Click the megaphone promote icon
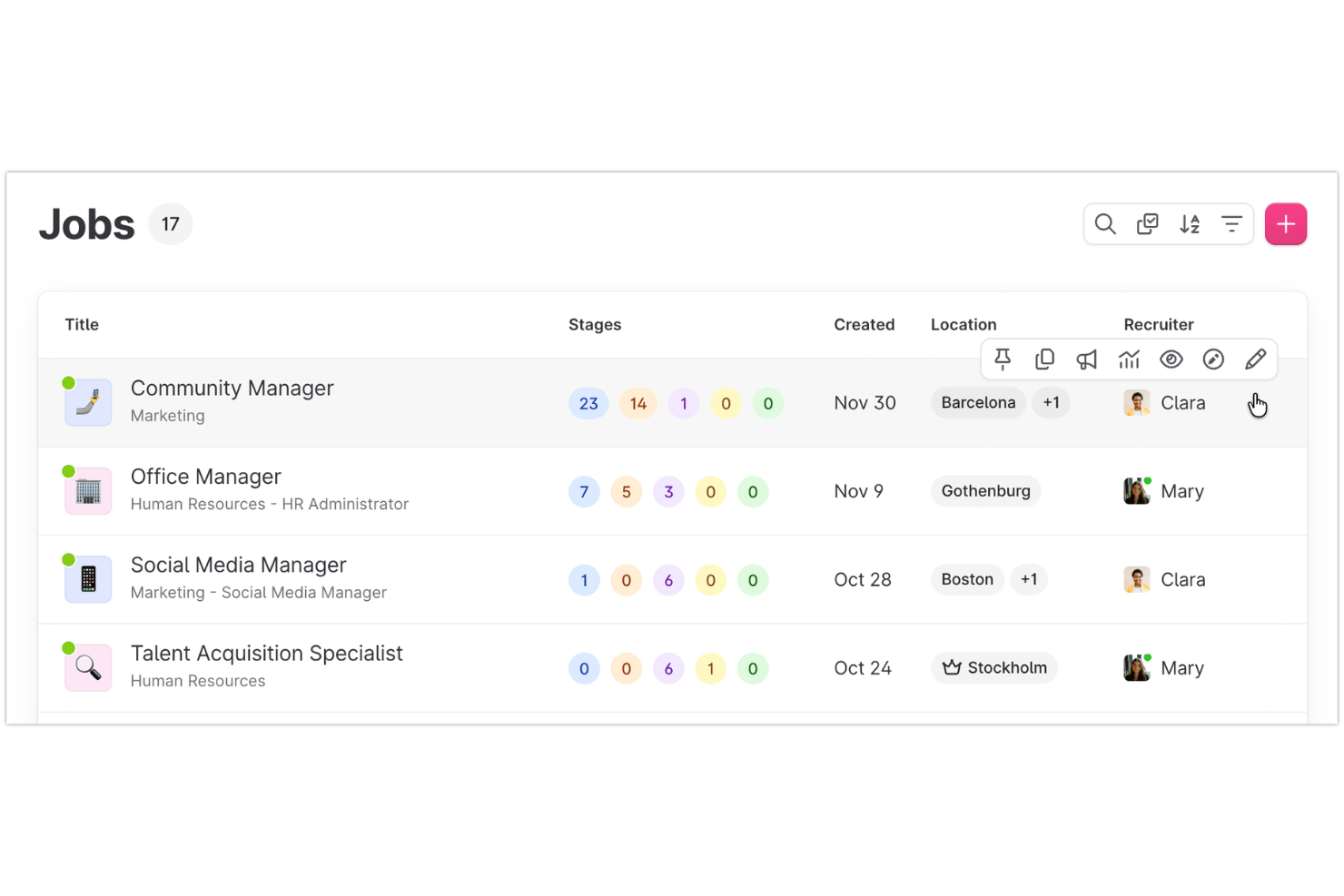 1087,359
